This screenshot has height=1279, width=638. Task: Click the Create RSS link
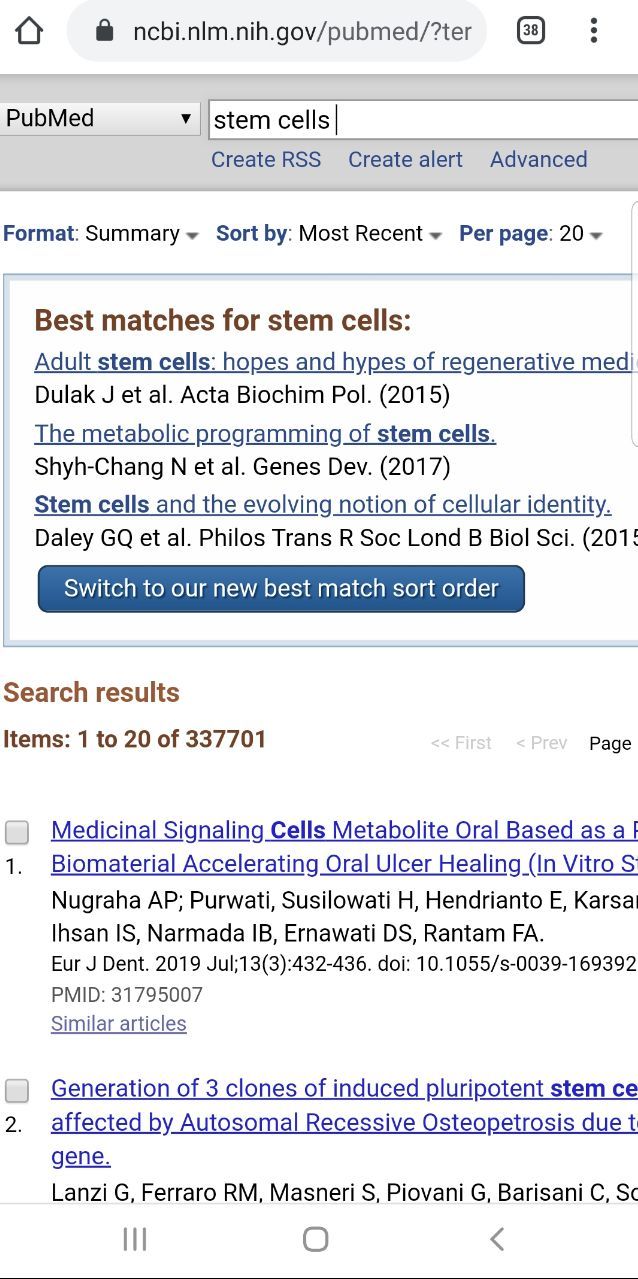pos(266,160)
